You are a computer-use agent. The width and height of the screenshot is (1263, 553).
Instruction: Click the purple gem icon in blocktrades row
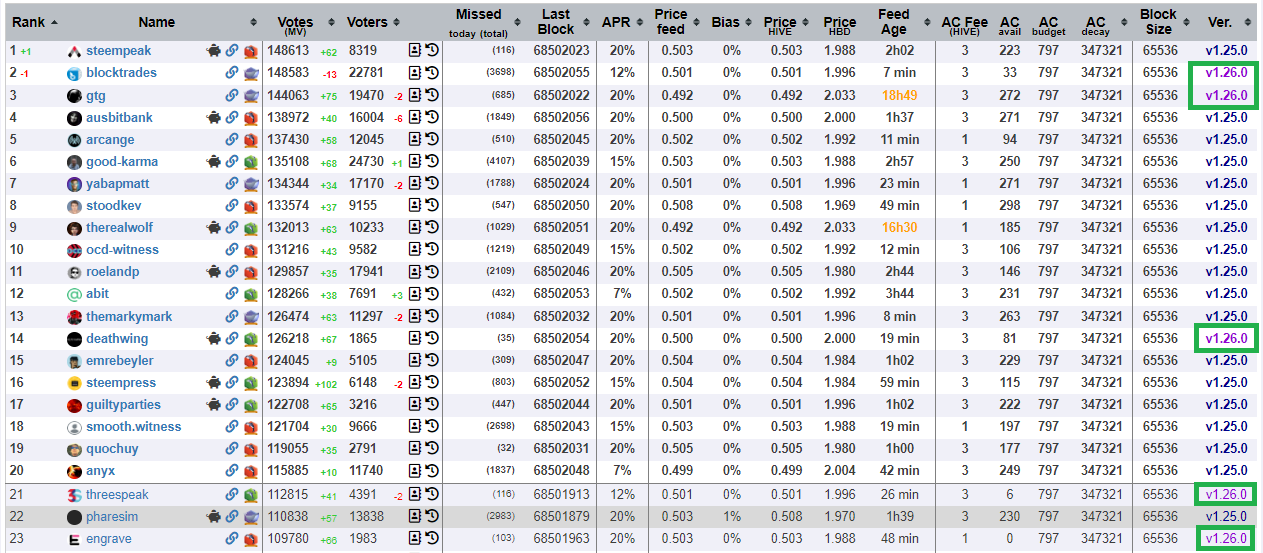pyautogui.click(x=251, y=73)
